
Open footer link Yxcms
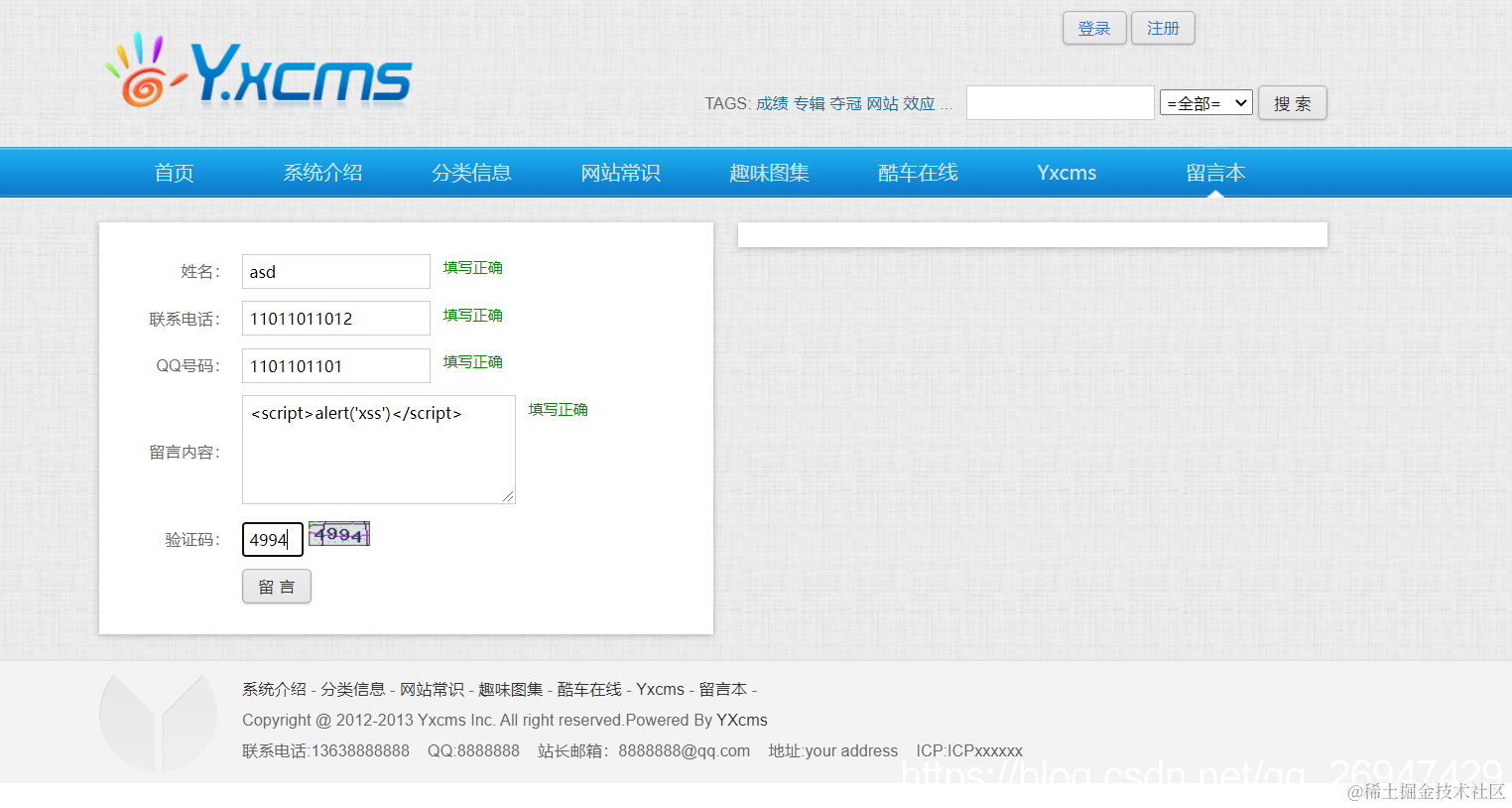point(660,689)
